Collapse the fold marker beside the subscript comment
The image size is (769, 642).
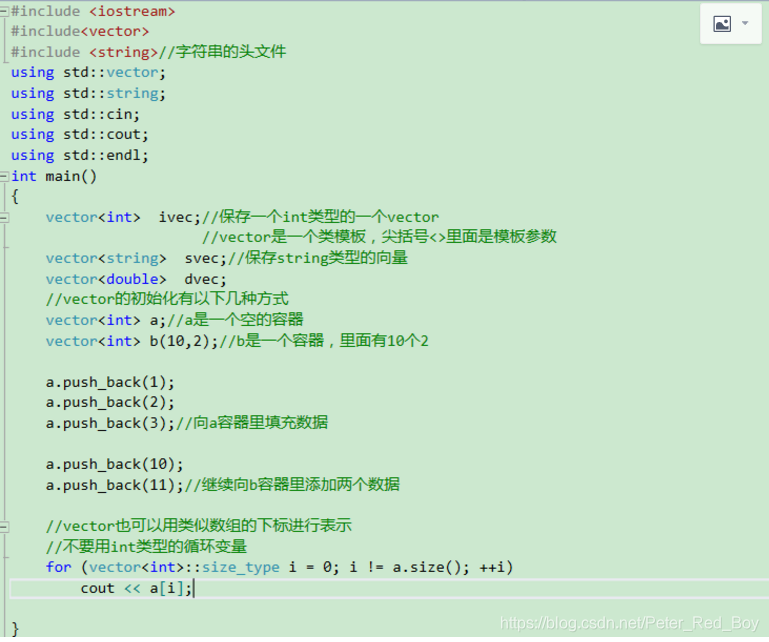pos(4,526)
